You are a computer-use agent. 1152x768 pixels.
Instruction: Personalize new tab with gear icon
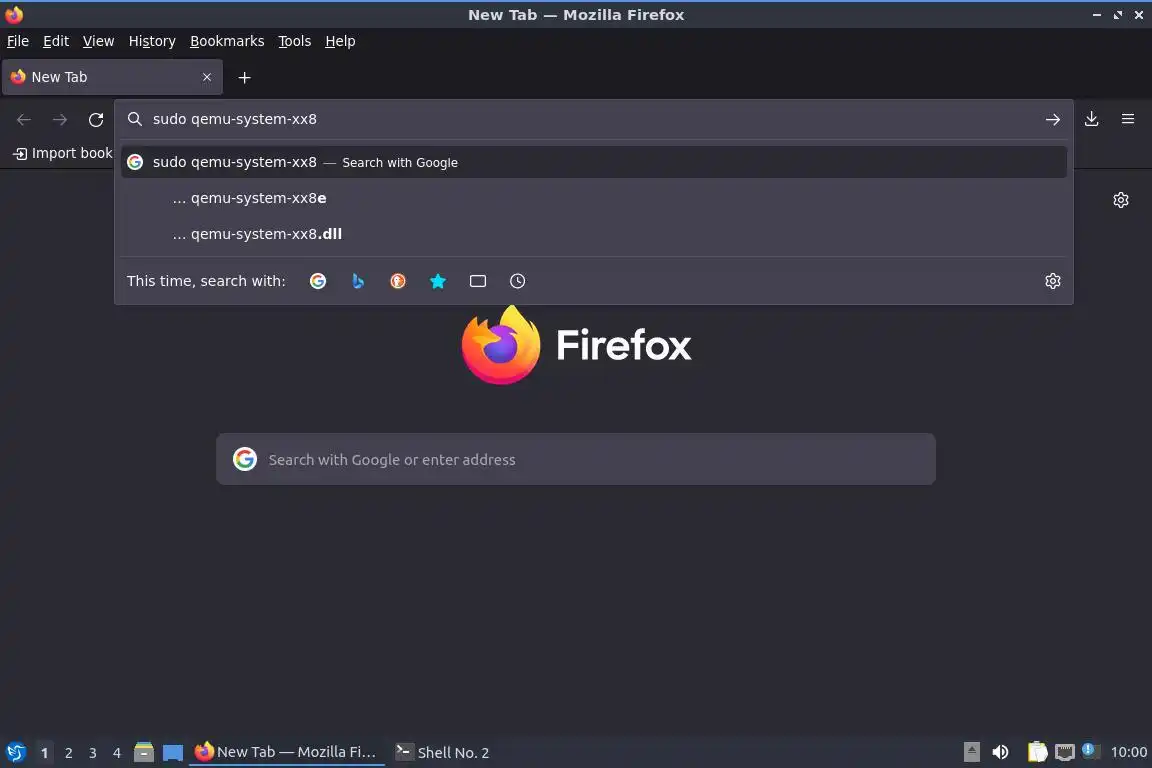(x=1120, y=200)
